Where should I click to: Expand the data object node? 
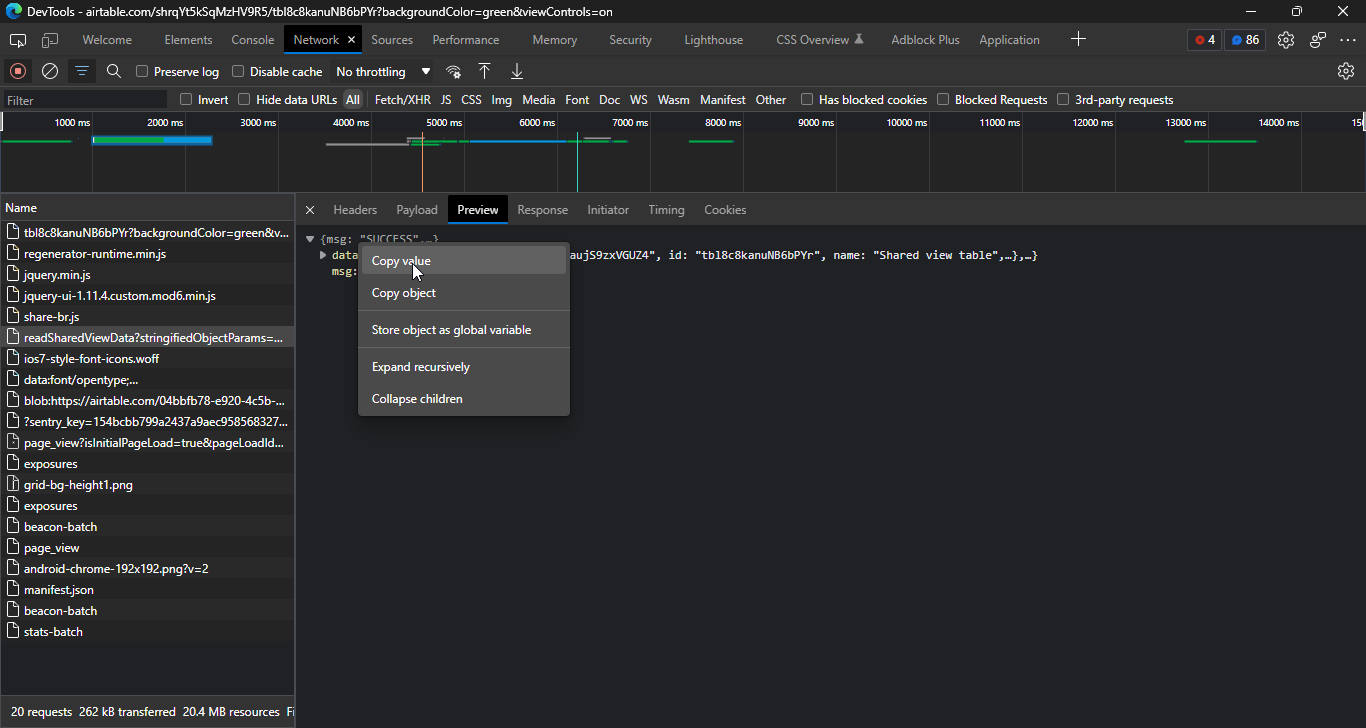(323, 255)
